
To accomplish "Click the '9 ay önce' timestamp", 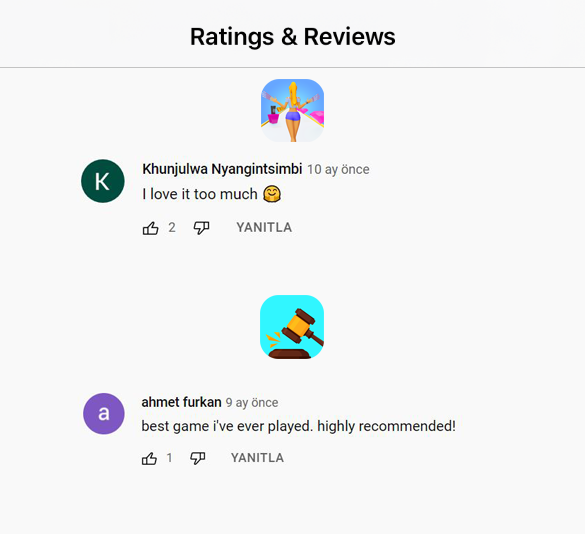I will click(252, 403).
